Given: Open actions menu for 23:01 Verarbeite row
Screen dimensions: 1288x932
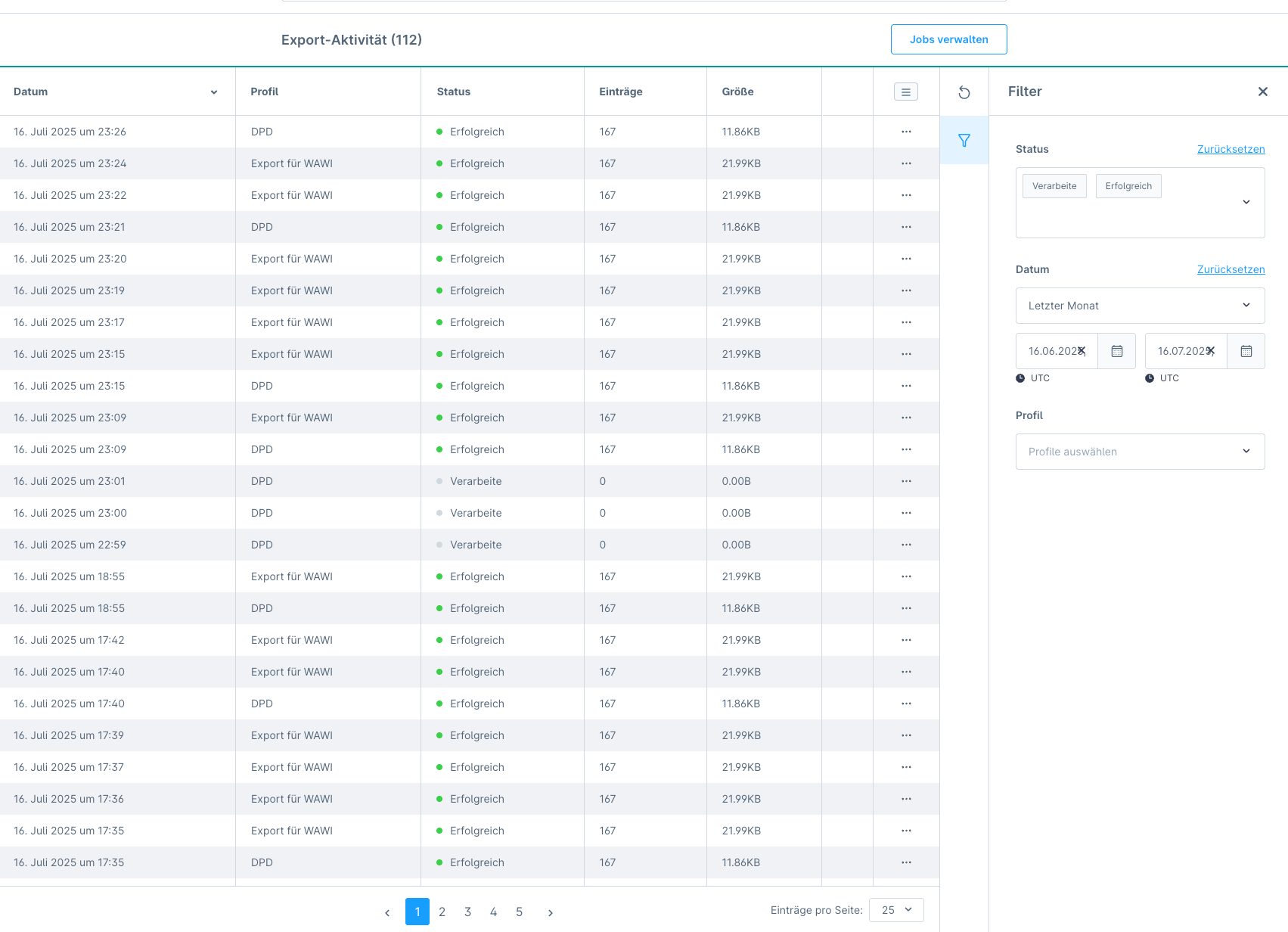Looking at the screenshot, I should point(906,481).
